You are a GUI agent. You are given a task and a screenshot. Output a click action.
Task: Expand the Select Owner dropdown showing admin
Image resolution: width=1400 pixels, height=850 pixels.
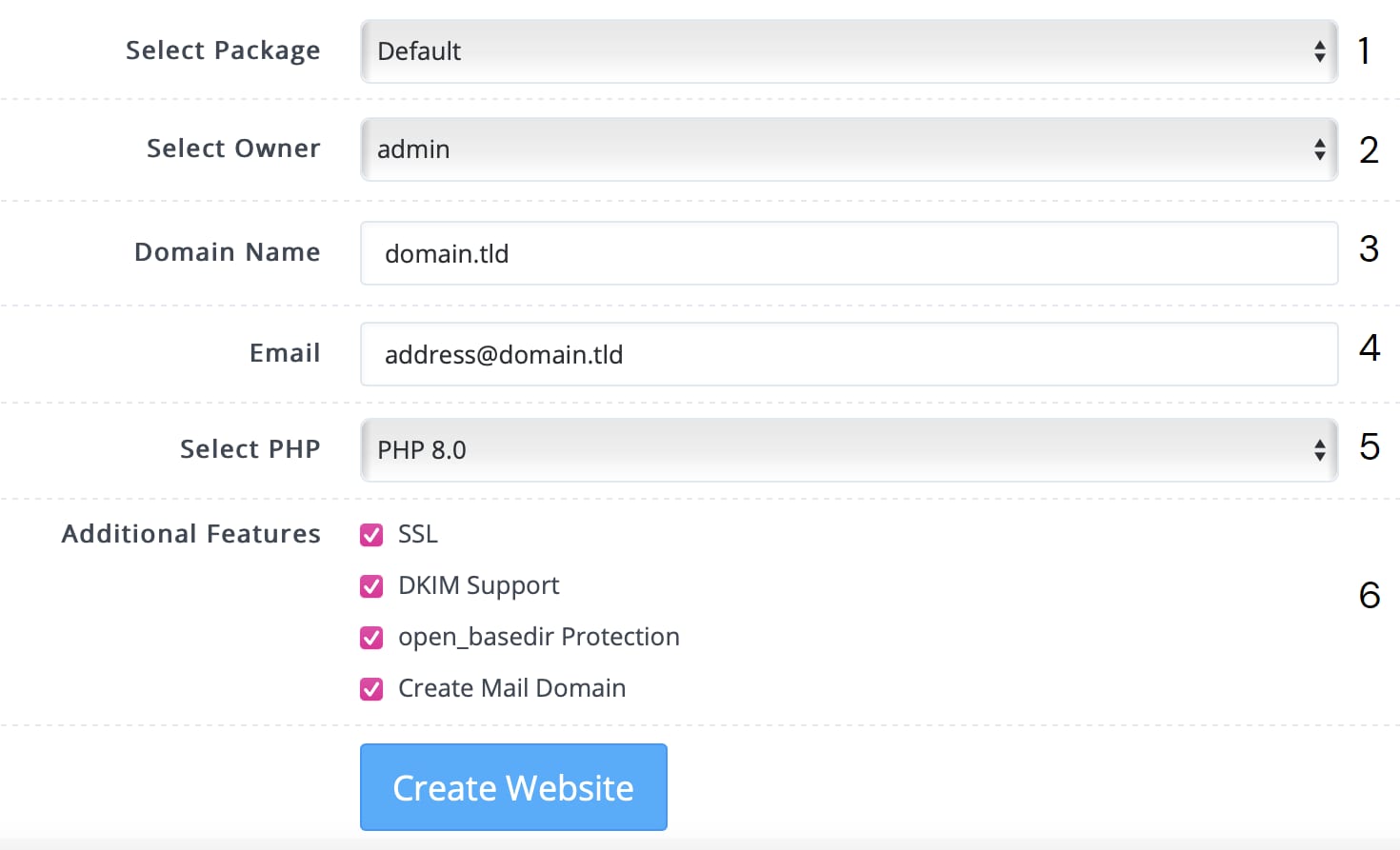tap(848, 149)
